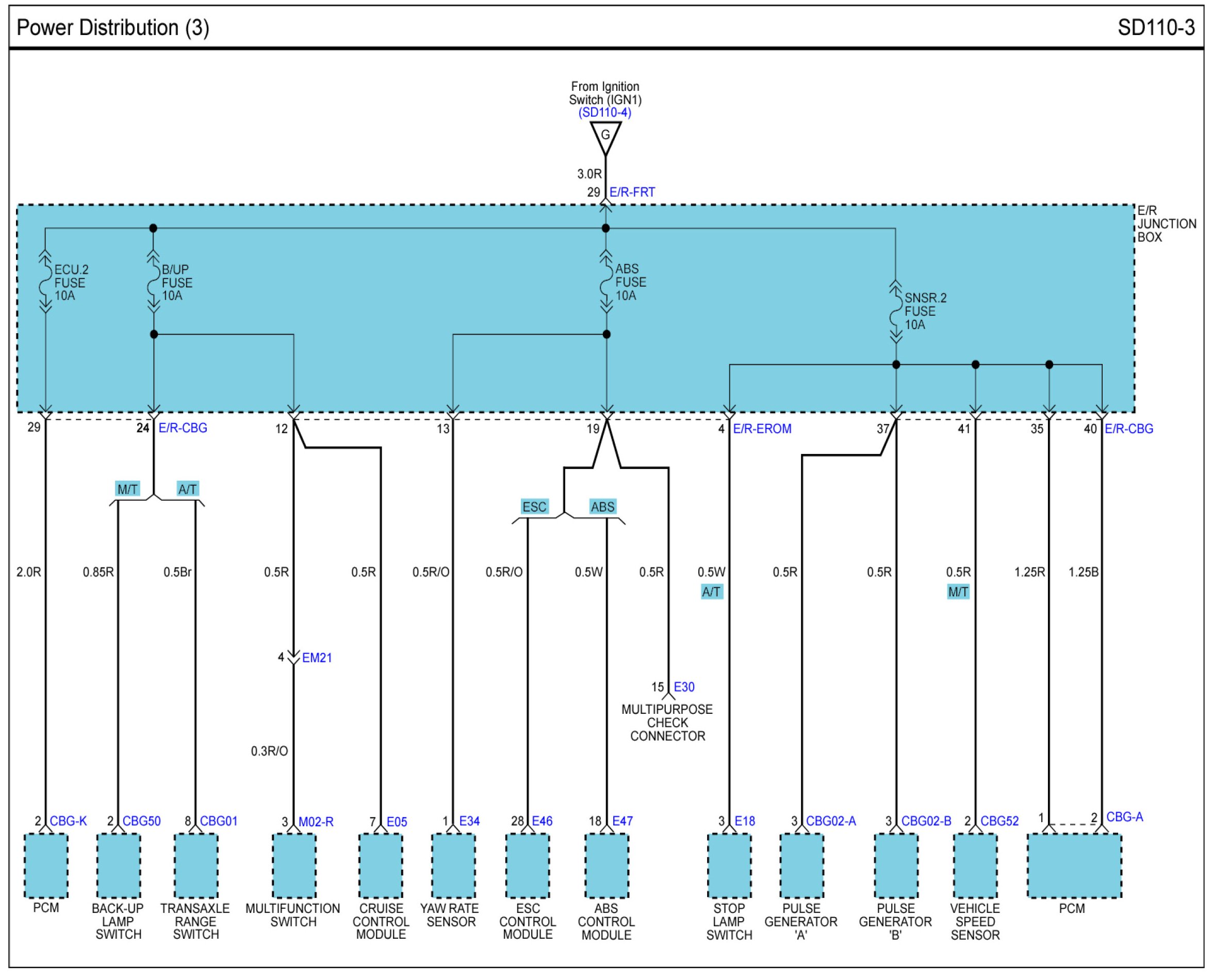Click the ABS fuse symbol
The width and height of the screenshot is (1213, 980).
point(606,282)
